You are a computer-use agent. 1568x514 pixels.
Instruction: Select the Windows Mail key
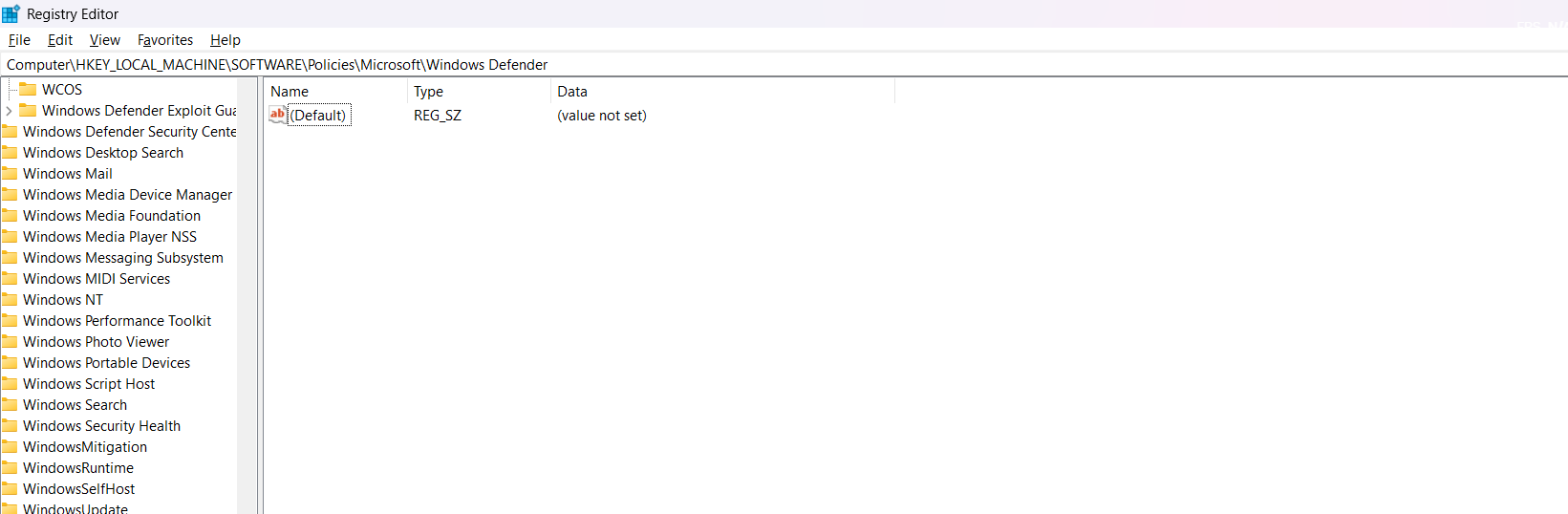pyautogui.click(x=68, y=174)
